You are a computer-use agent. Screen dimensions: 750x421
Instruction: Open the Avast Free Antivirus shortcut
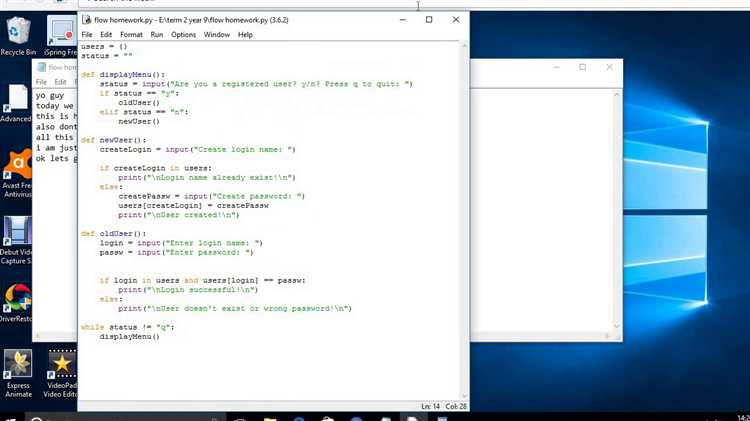tap(18, 173)
